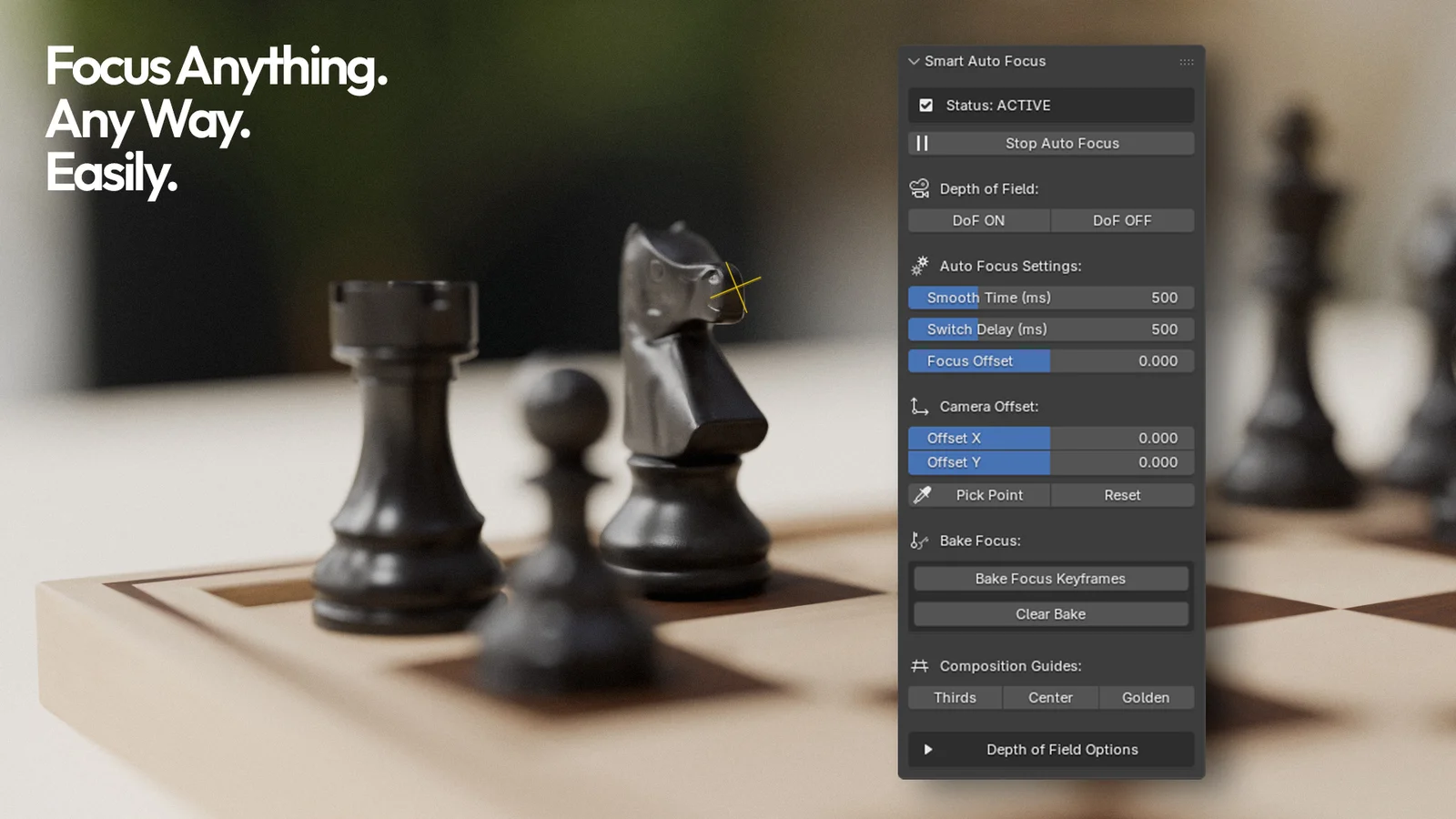Screen dimensions: 1456x819
Task: Click the camera icon beside Depth of Field
Action: point(919,187)
